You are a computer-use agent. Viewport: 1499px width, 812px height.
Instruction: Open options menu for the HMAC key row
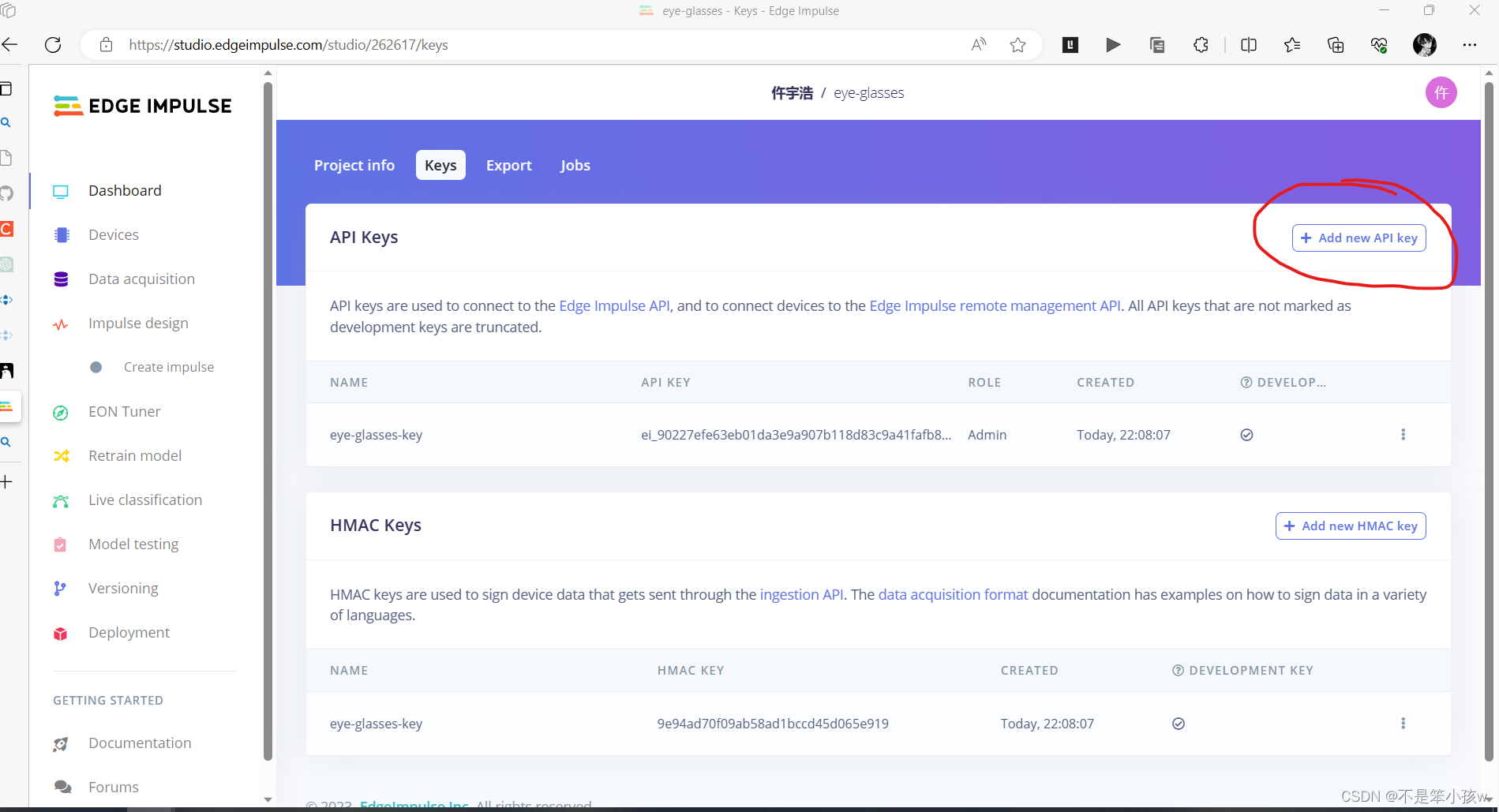click(1403, 723)
